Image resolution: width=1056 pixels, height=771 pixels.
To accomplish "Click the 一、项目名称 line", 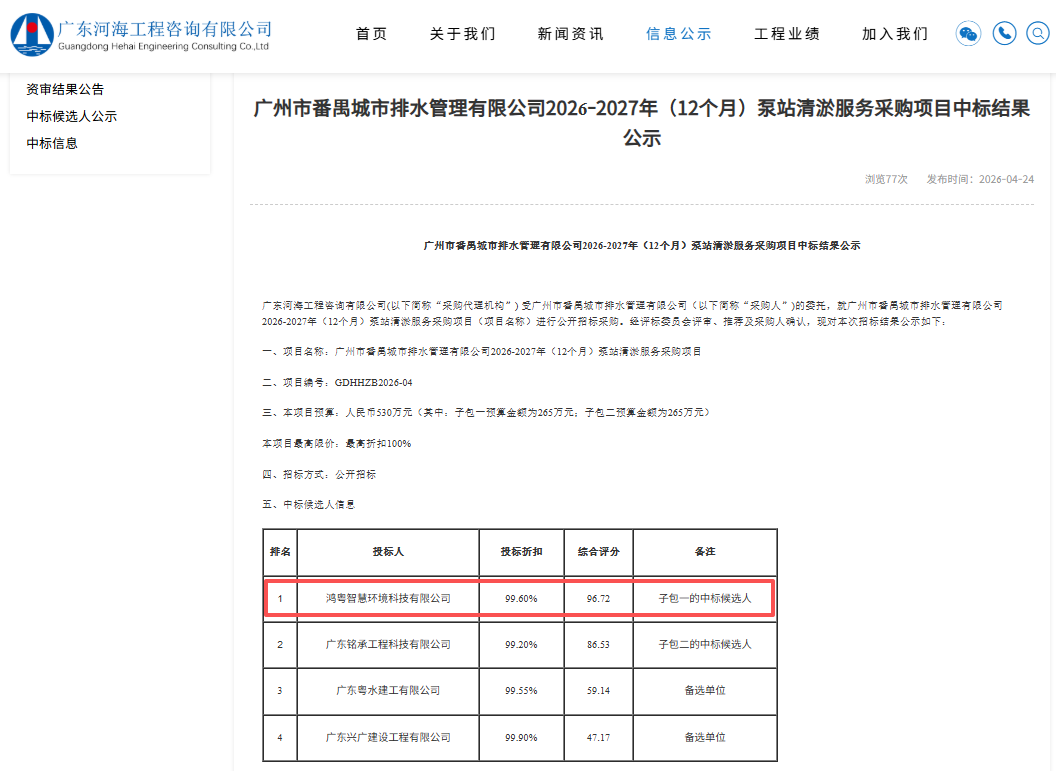I will [x=482, y=351].
